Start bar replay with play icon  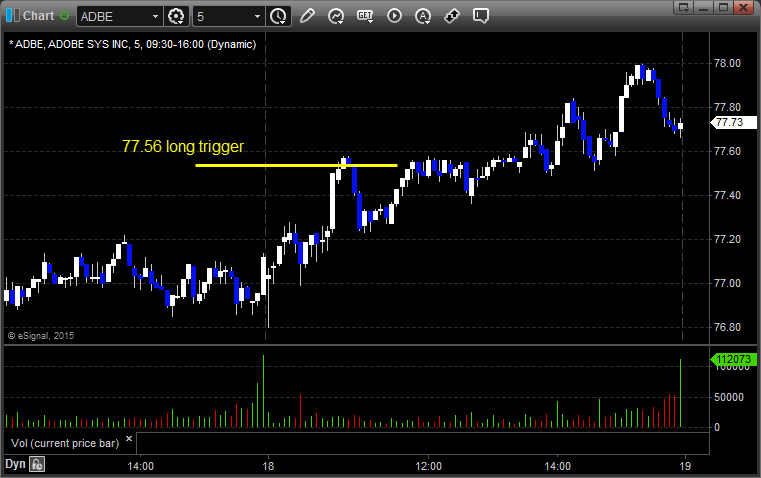(x=394, y=16)
